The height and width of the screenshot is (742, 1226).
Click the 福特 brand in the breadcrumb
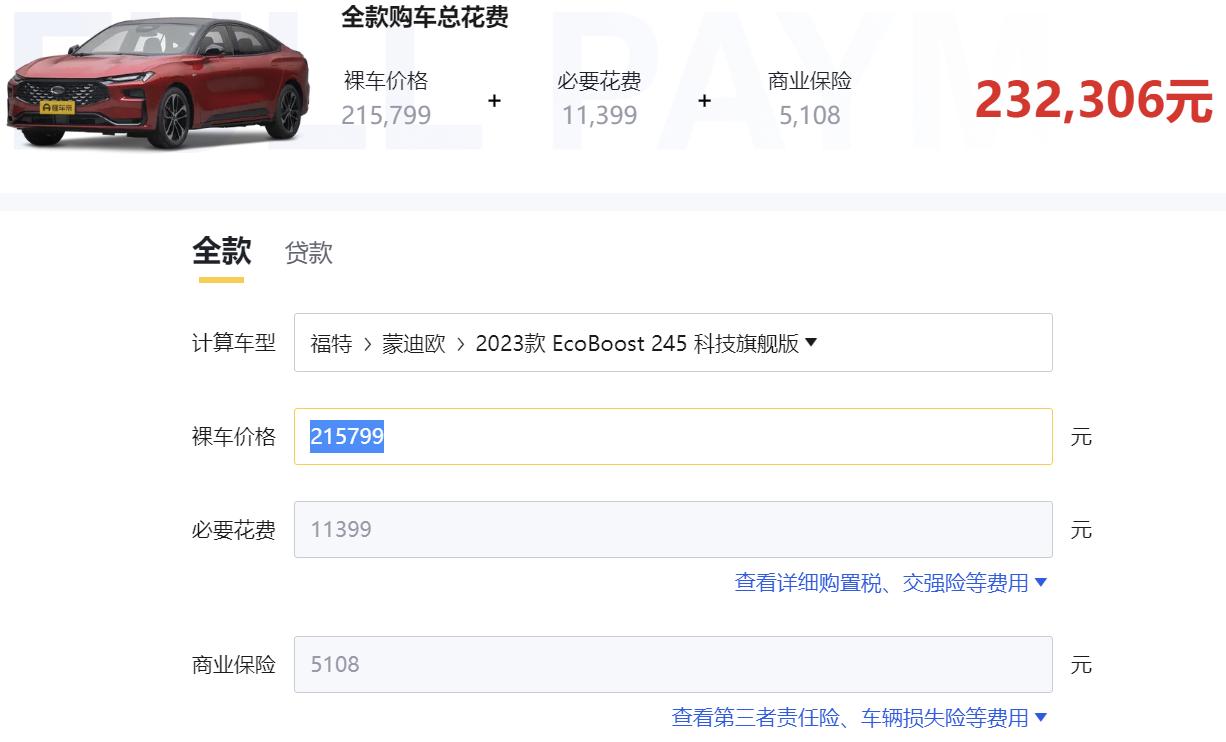coord(331,342)
